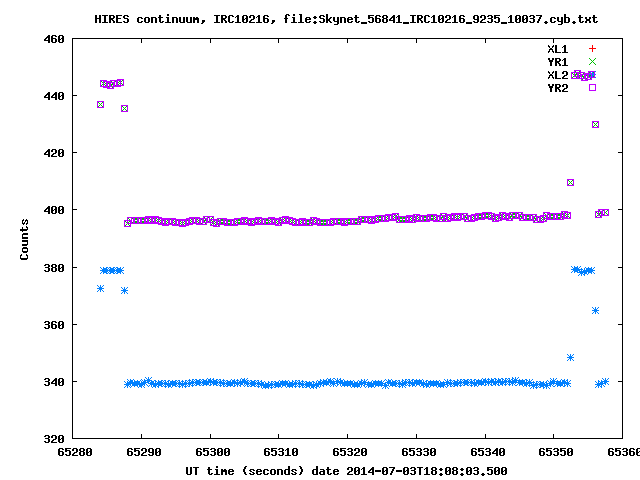Click the x-axis value 65350
Viewport: 640px width, 480px height.
[x=556, y=452]
